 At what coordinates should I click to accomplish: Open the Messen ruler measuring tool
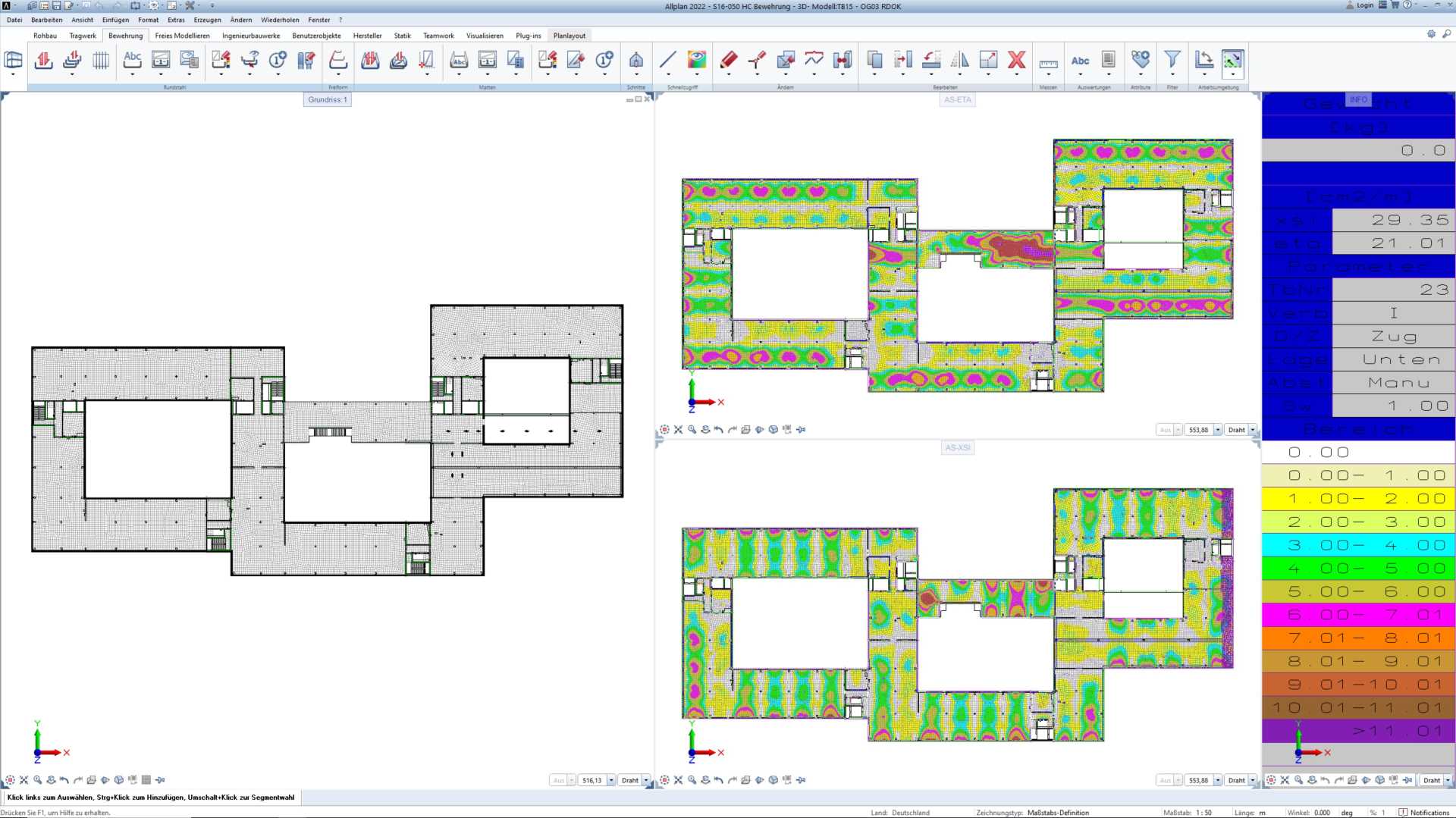coord(1048,63)
